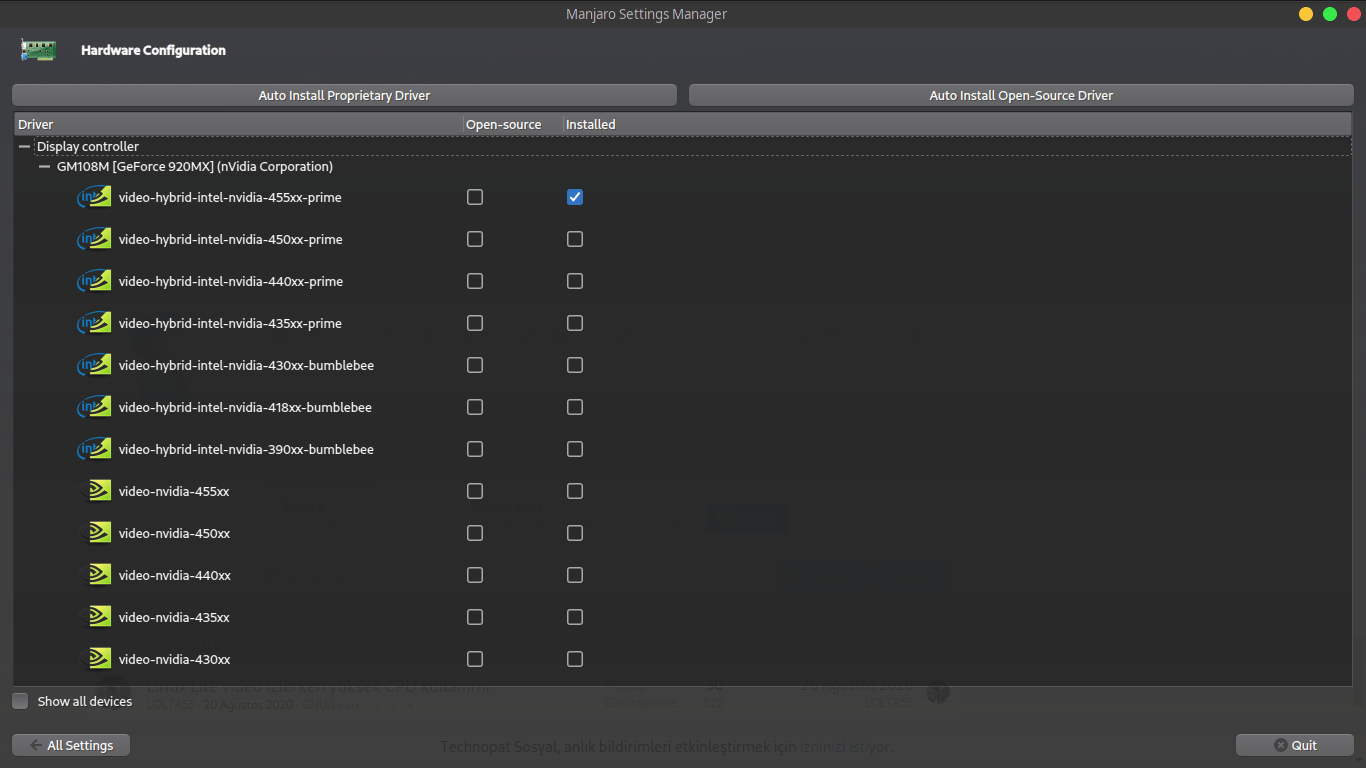The height and width of the screenshot is (768, 1366).
Task: Check Installed for video-nvidia-430xx
Action: 575,659
